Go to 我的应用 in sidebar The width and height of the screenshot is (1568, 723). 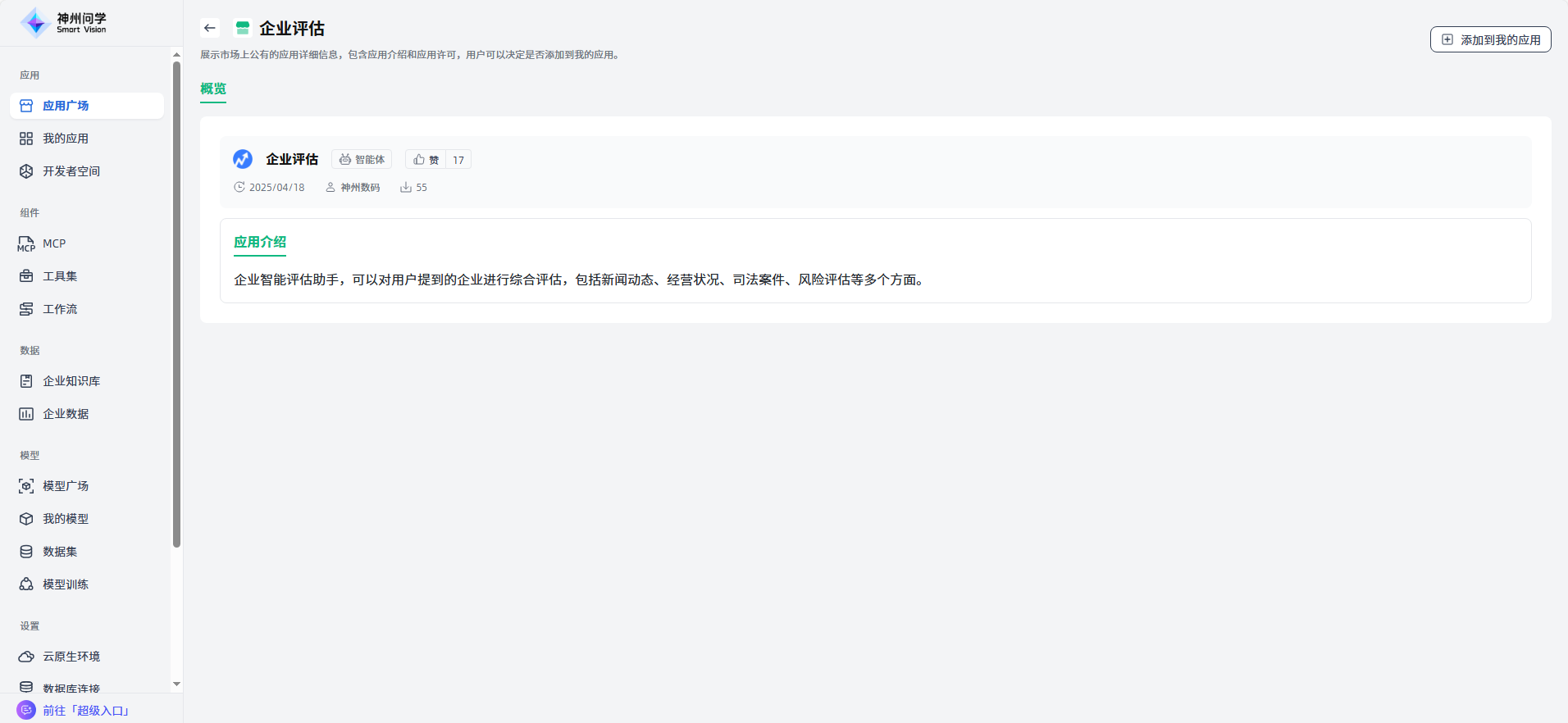pos(66,139)
